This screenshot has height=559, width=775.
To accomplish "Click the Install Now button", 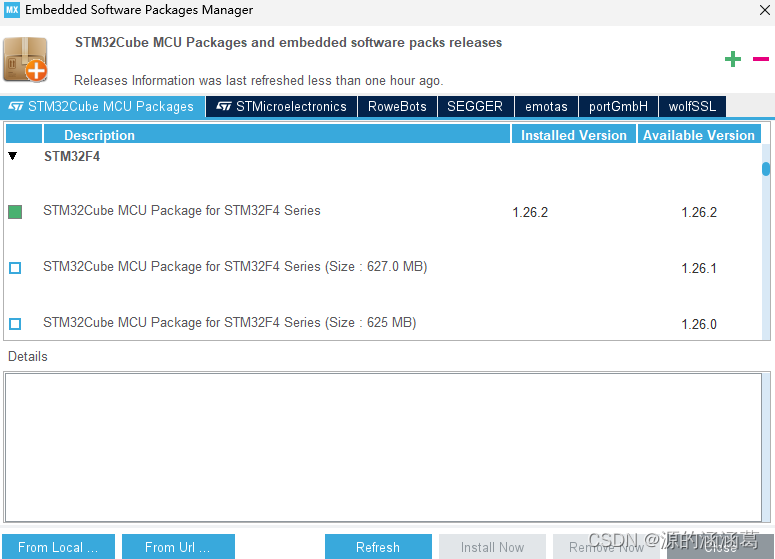I will (492, 547).
